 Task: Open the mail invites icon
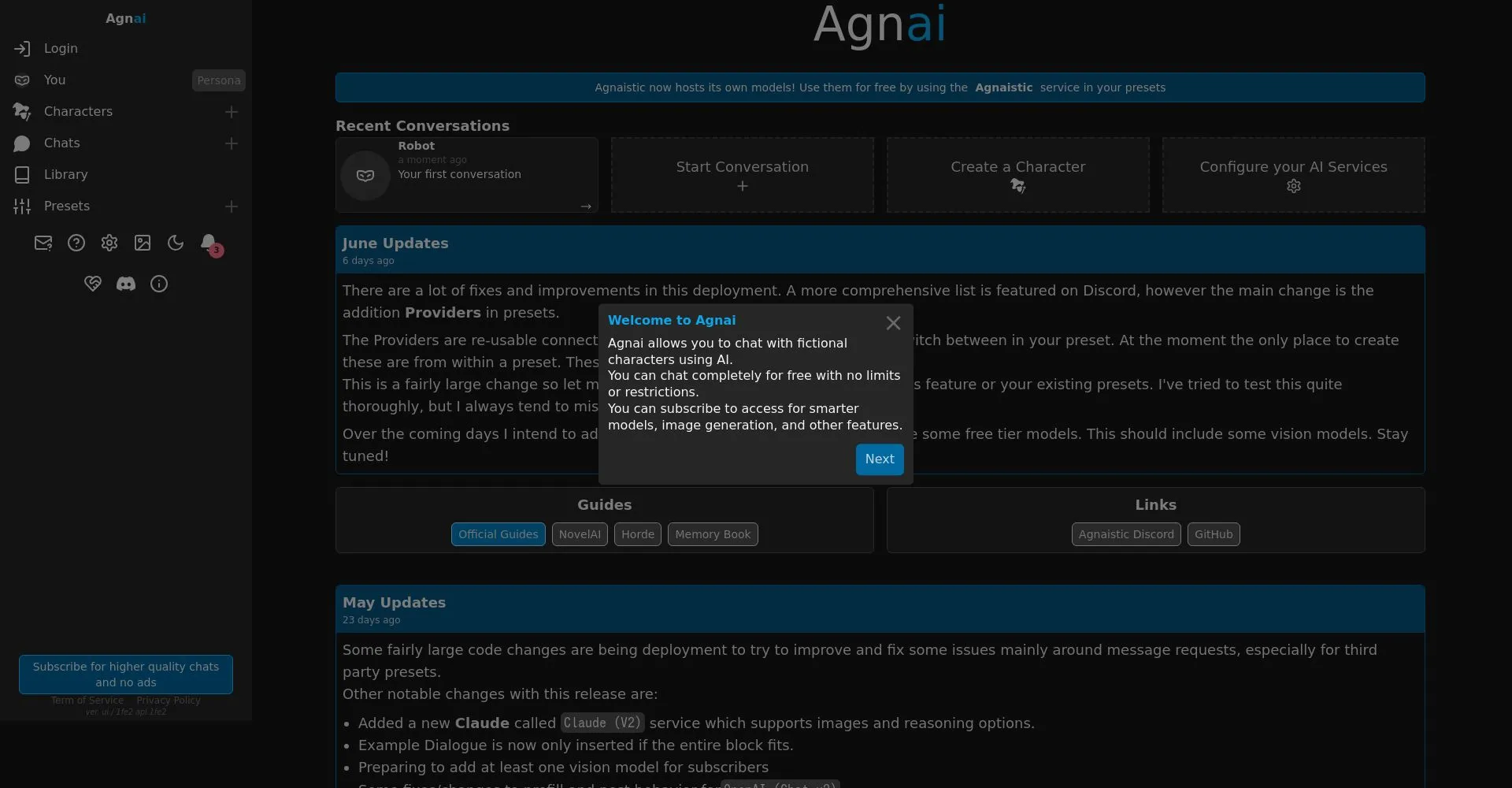[43, 243]
